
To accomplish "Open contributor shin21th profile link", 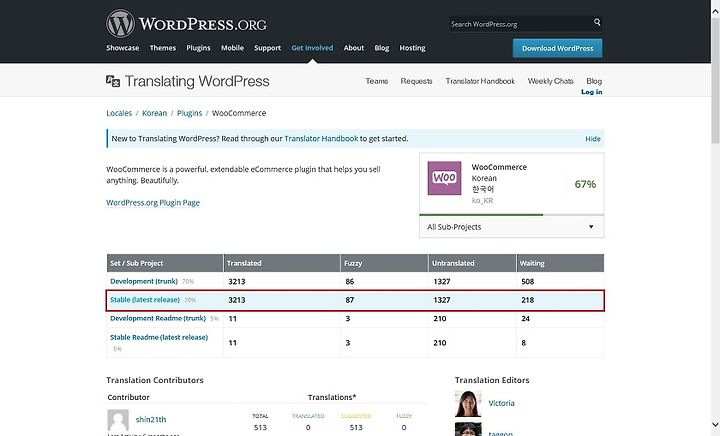I will [151, 419].
